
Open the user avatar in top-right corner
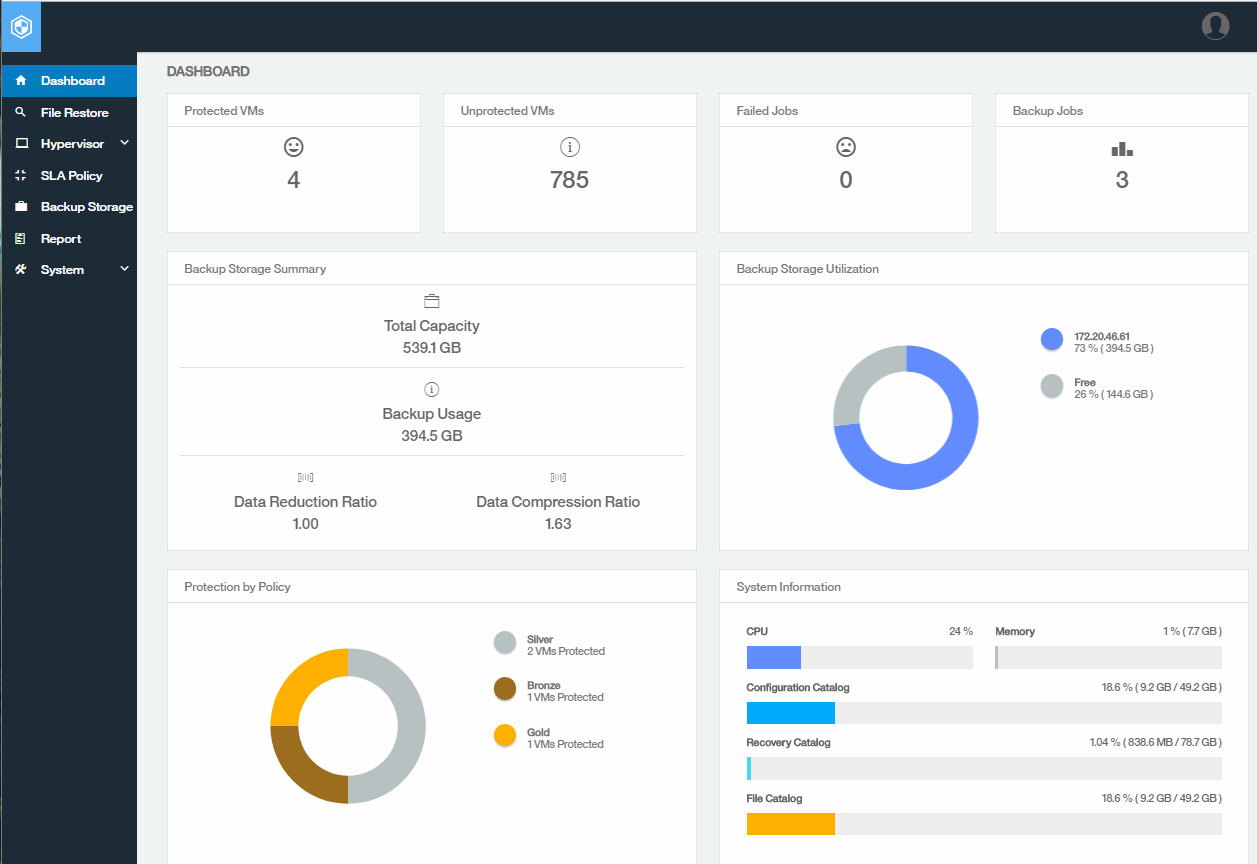click(x=1215, y=26)
